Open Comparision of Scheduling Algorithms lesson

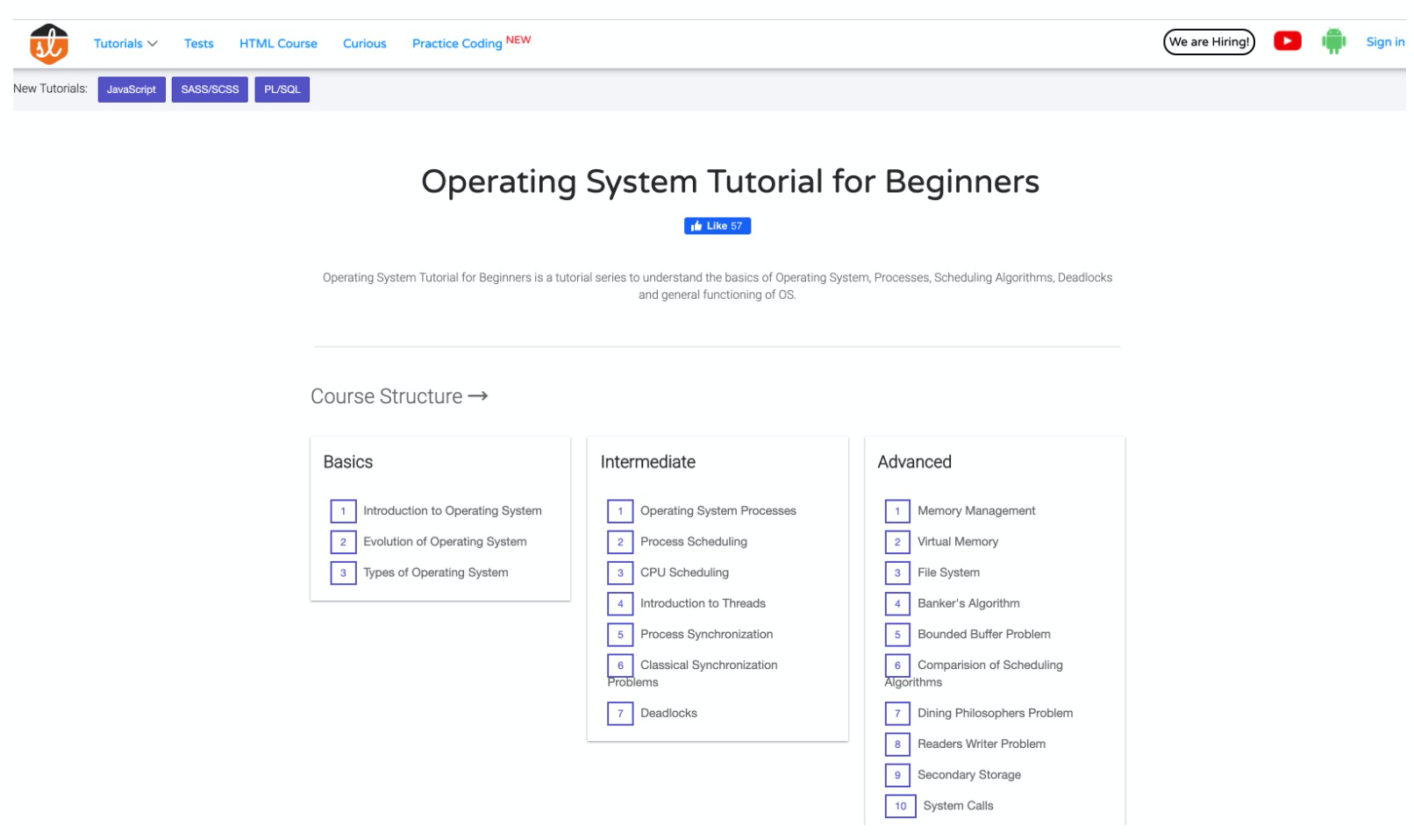pyautogui.click(x=974, y=673)
